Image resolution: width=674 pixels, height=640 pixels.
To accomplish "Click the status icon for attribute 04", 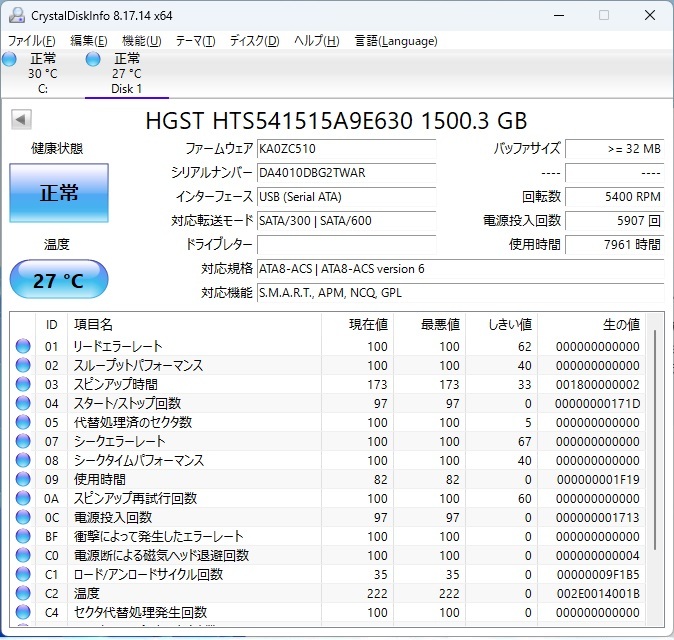I will [23, 403].
